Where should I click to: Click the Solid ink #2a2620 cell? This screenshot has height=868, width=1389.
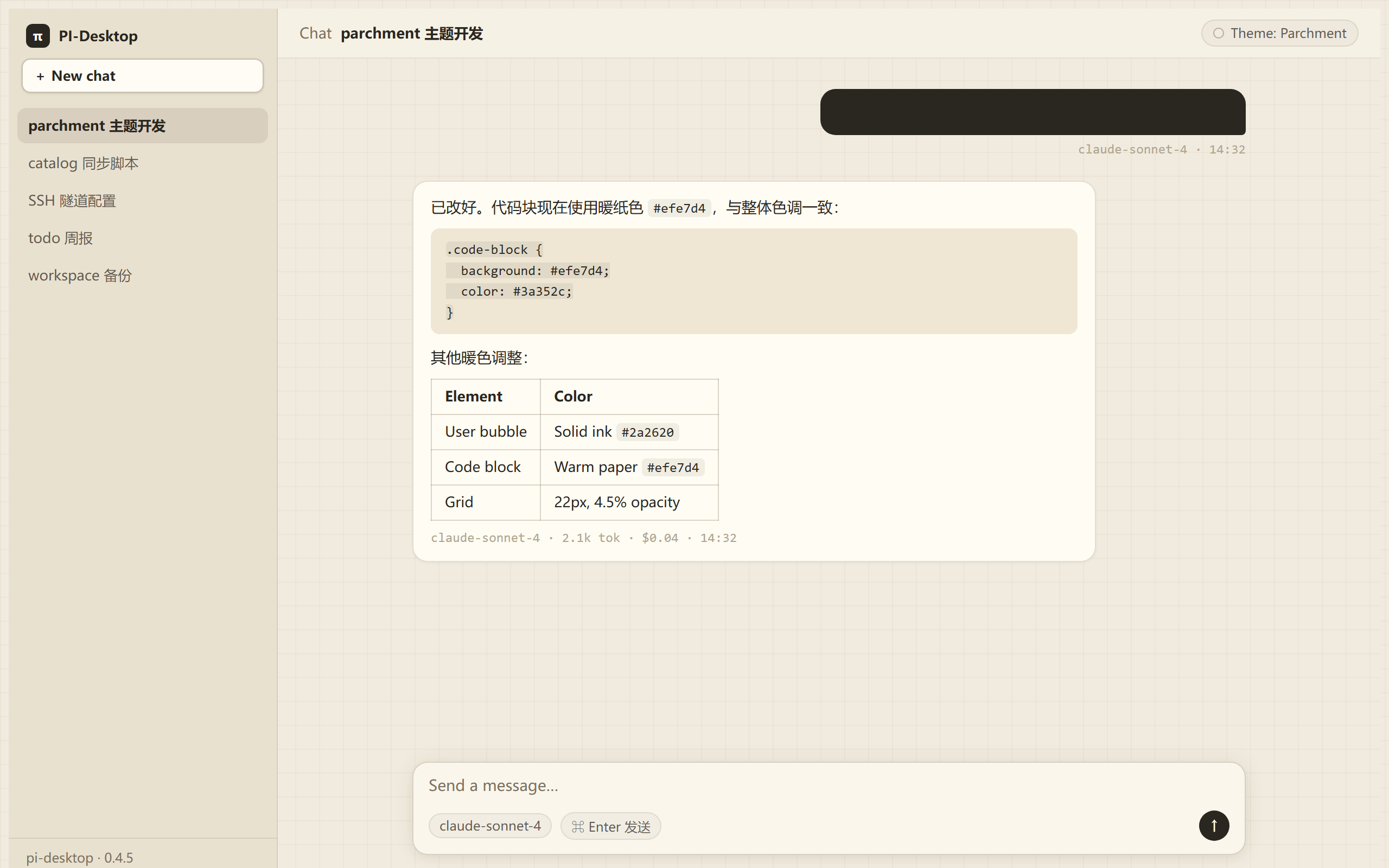(629, 432)
